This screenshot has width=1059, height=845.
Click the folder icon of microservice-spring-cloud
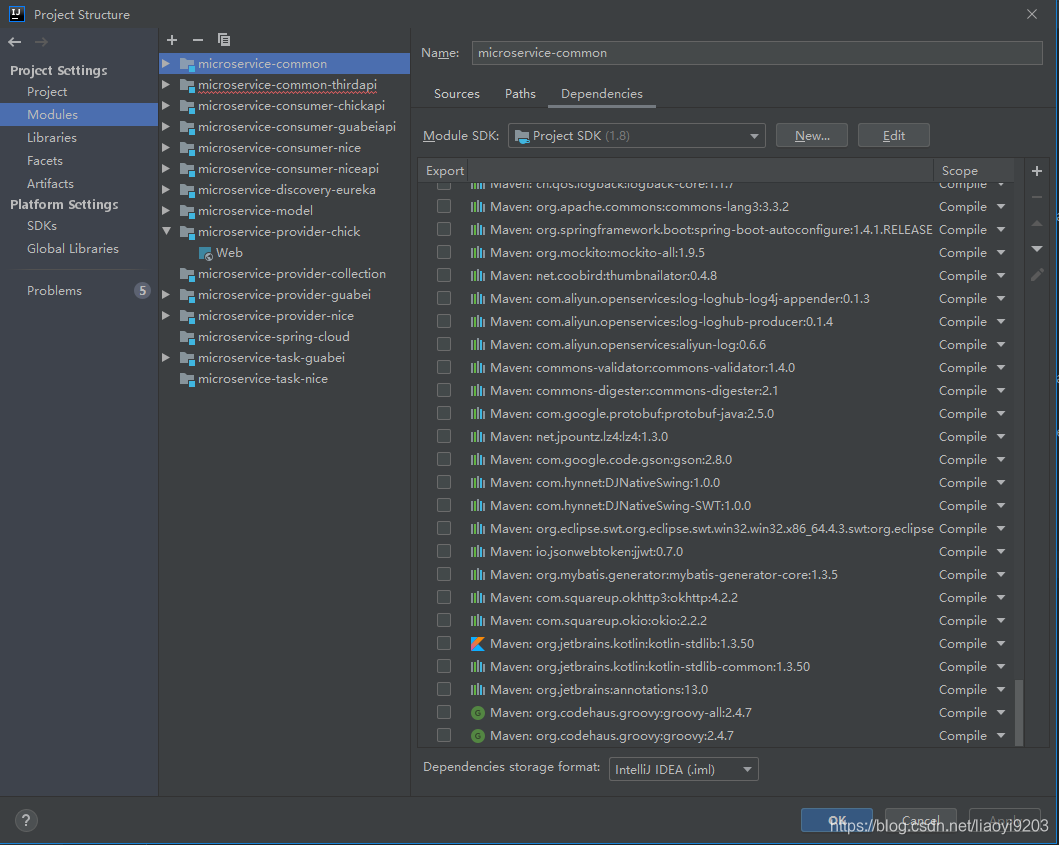(x=187, y=337)
